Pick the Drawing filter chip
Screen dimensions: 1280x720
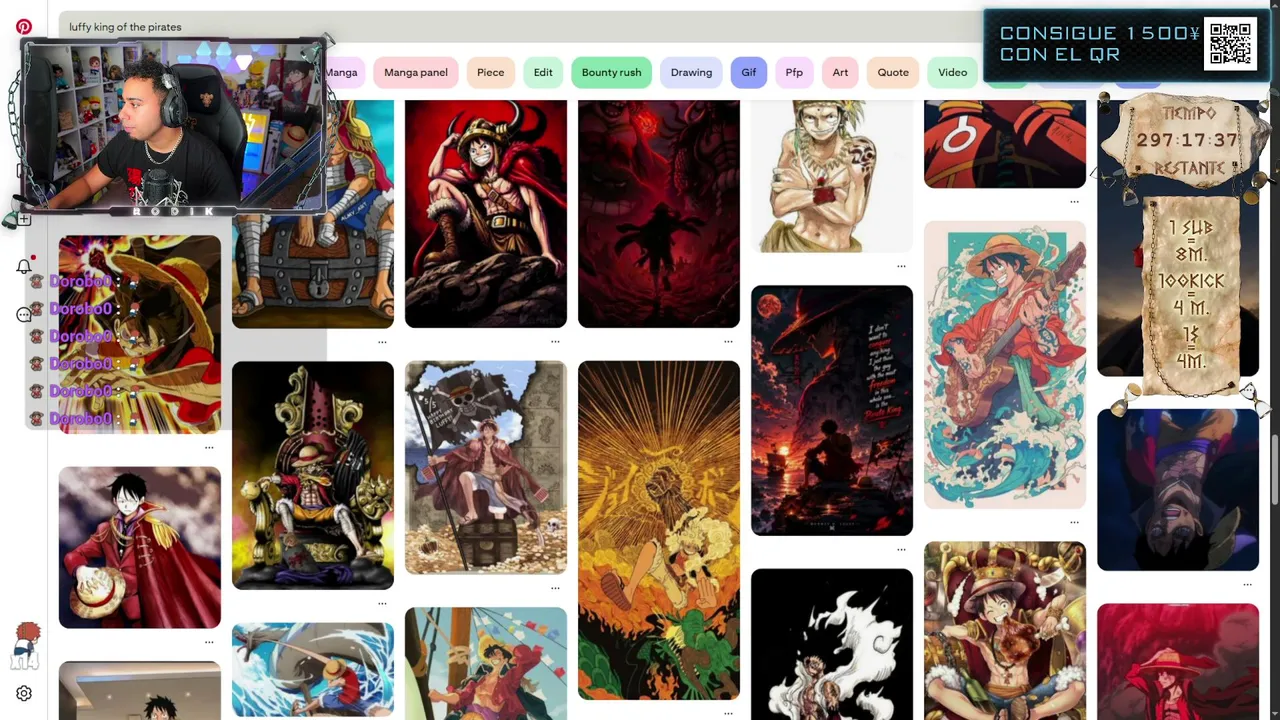pos(691,72)
